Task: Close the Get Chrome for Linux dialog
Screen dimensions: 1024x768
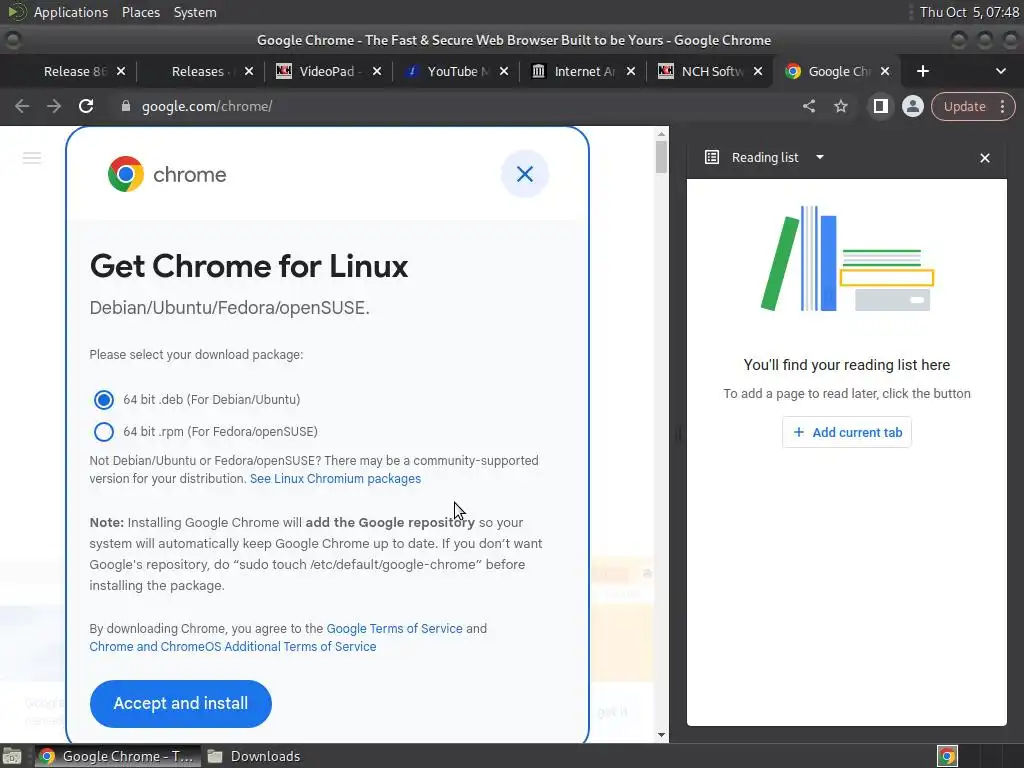Action: [x=524, y=174]
